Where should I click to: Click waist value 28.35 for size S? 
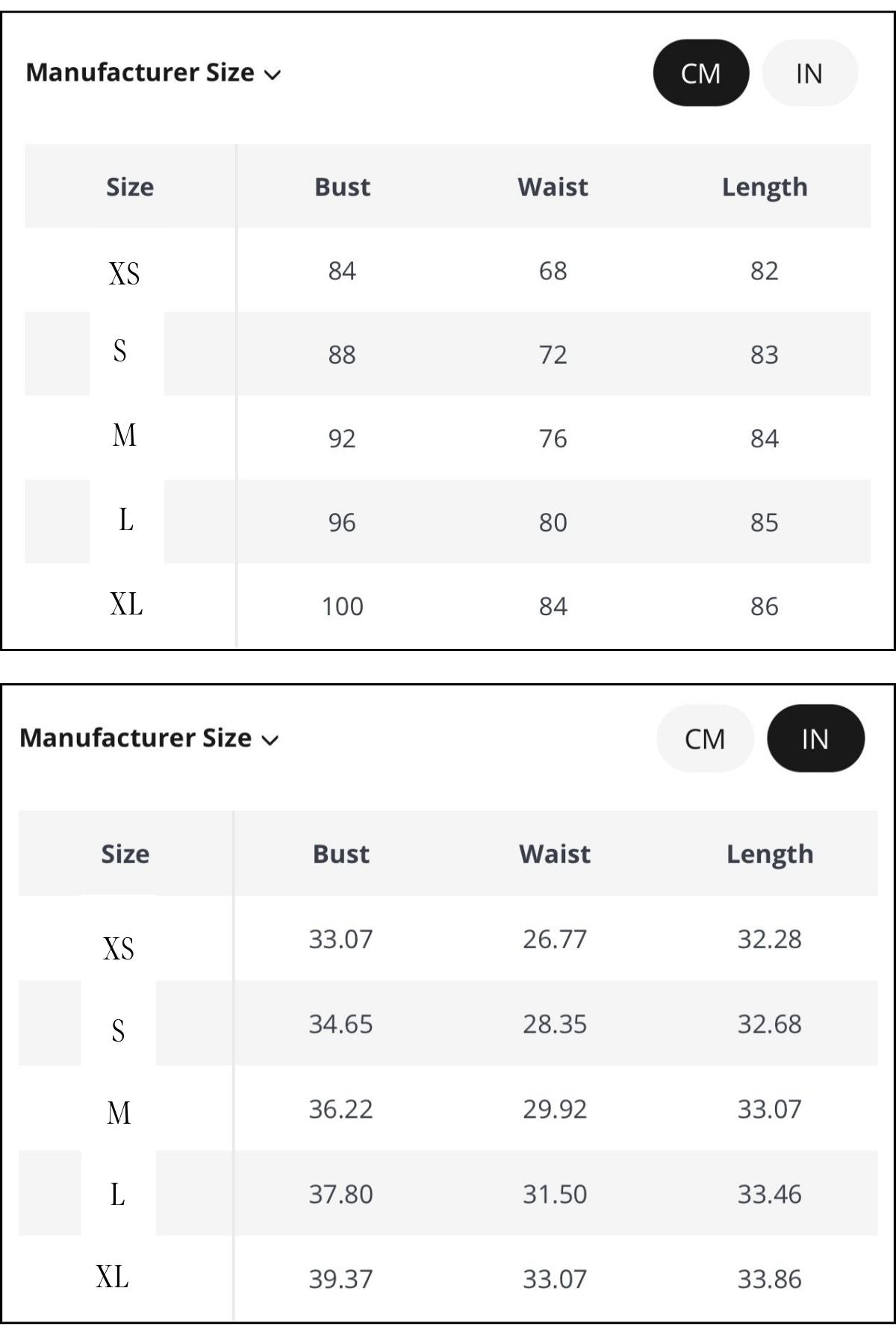pos(554,1024)
